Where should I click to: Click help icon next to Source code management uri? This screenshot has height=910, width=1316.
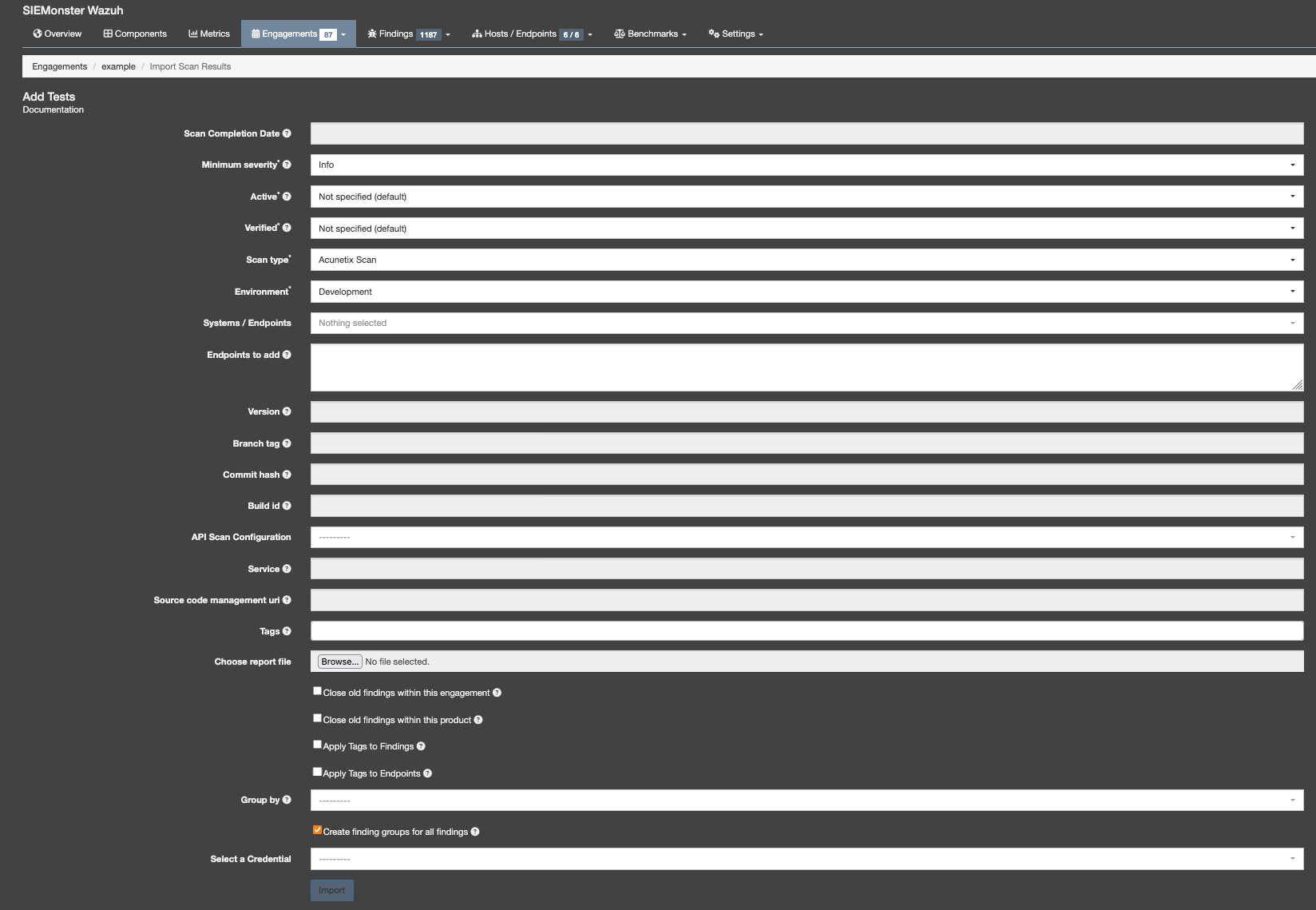(x=287, y=600)
